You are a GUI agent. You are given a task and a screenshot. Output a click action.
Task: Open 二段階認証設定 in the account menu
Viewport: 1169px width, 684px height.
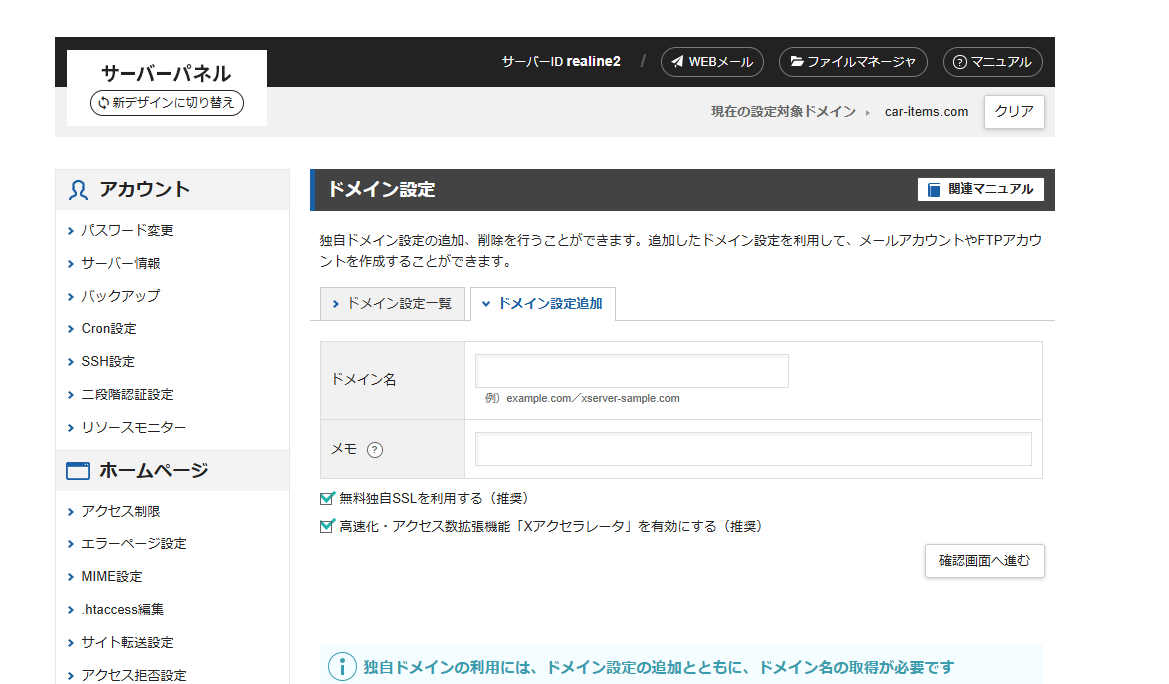click(127, 395)
